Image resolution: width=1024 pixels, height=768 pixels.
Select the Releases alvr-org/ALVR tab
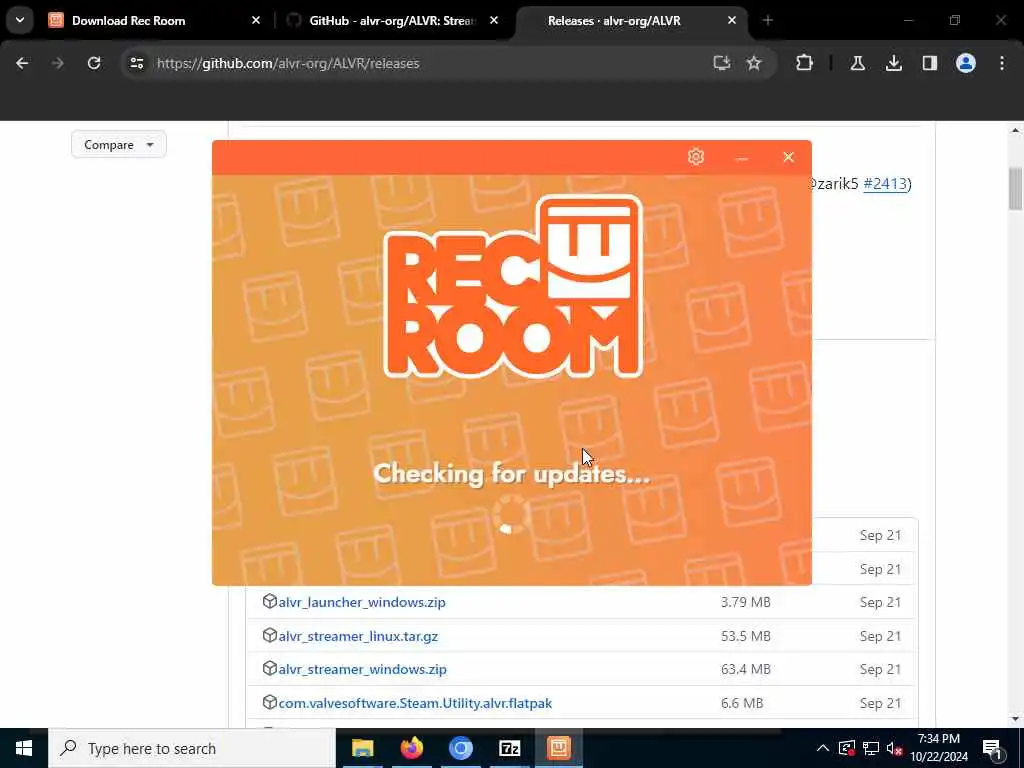point(614,21)
